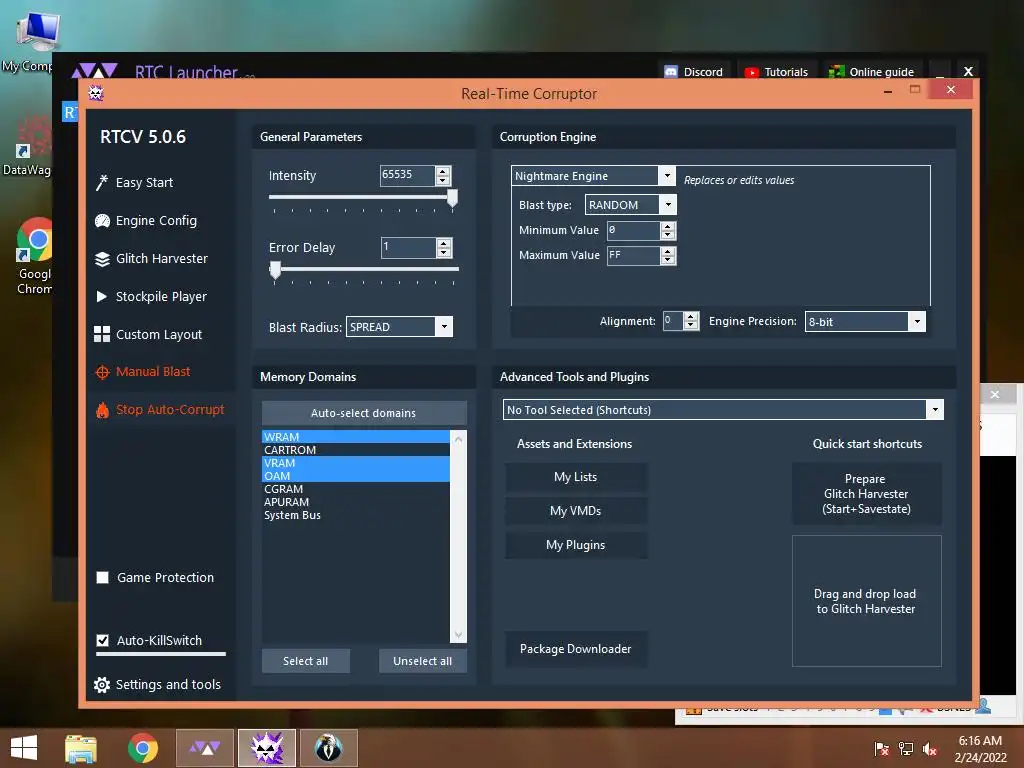Expand the No Tool Selected (Shortcuts) dropdown

pyautogui.click(x=935, y=409)
